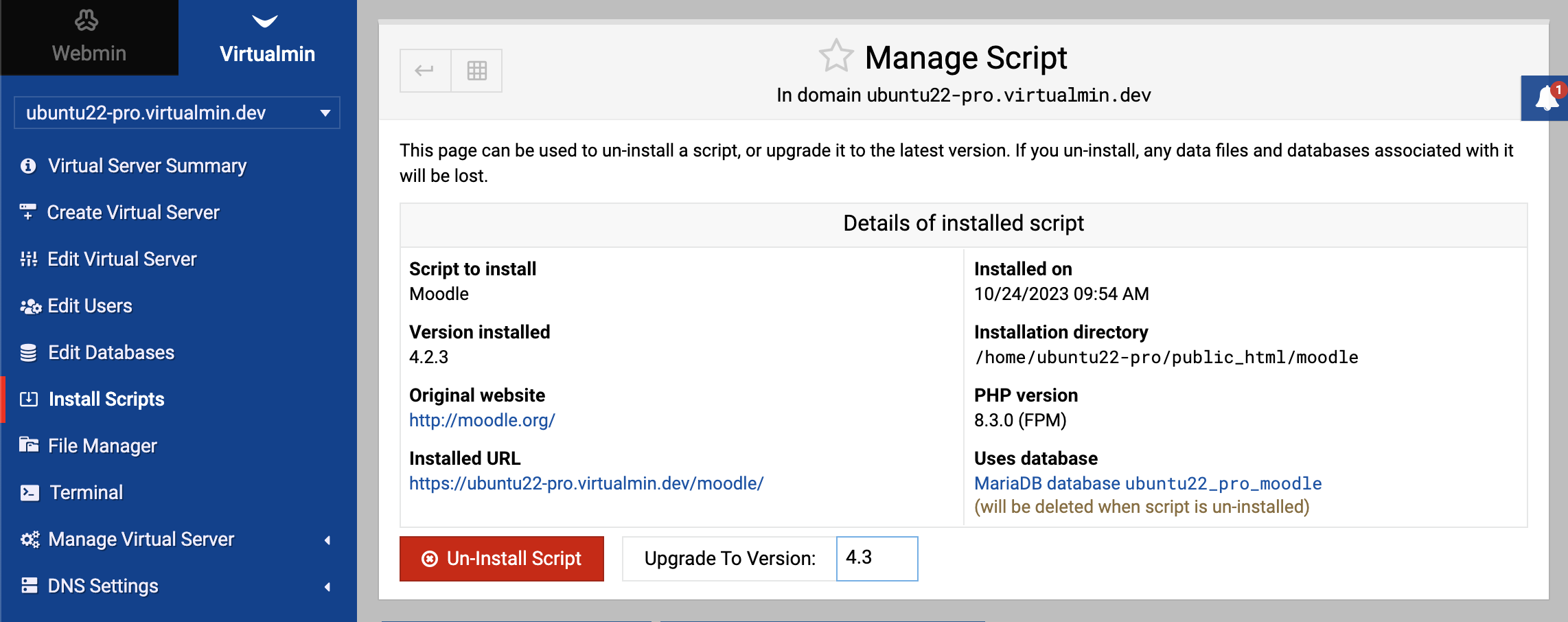Viewport: 1568px width, 622px height.
Task: Open Edit Databases
Action: (111, 353)
